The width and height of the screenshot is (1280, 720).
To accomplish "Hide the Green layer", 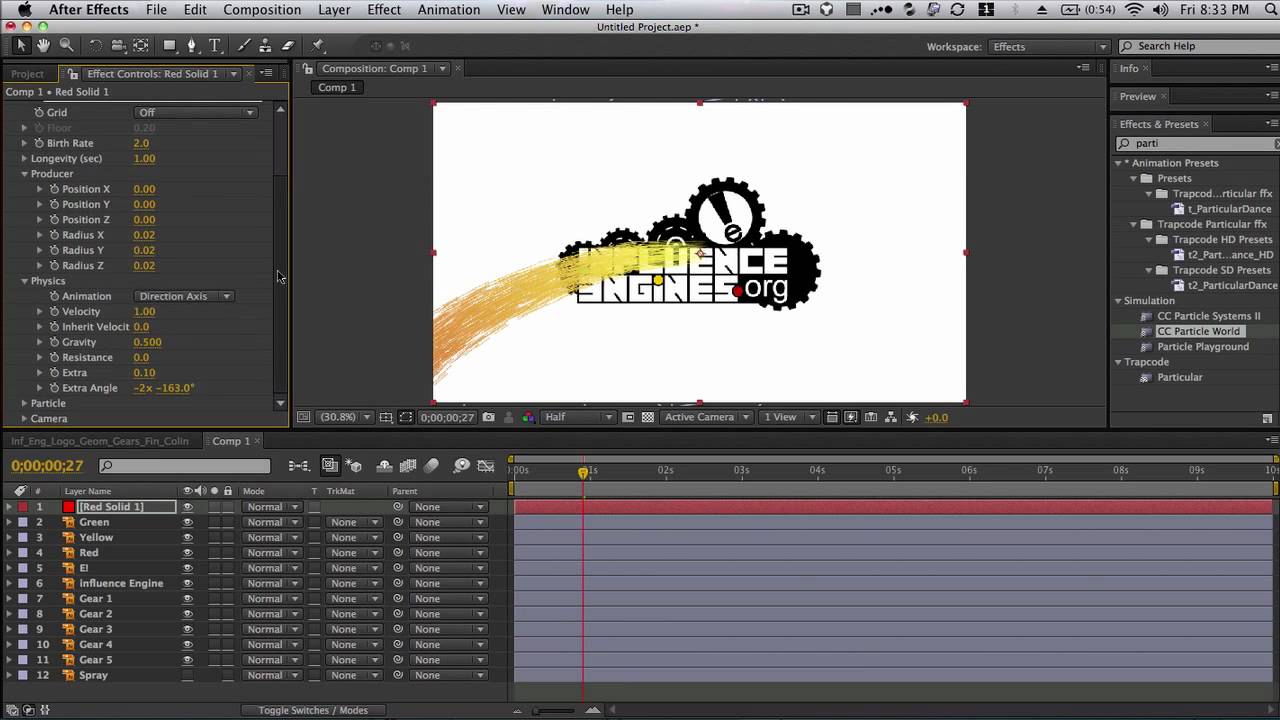I will 187,522.
